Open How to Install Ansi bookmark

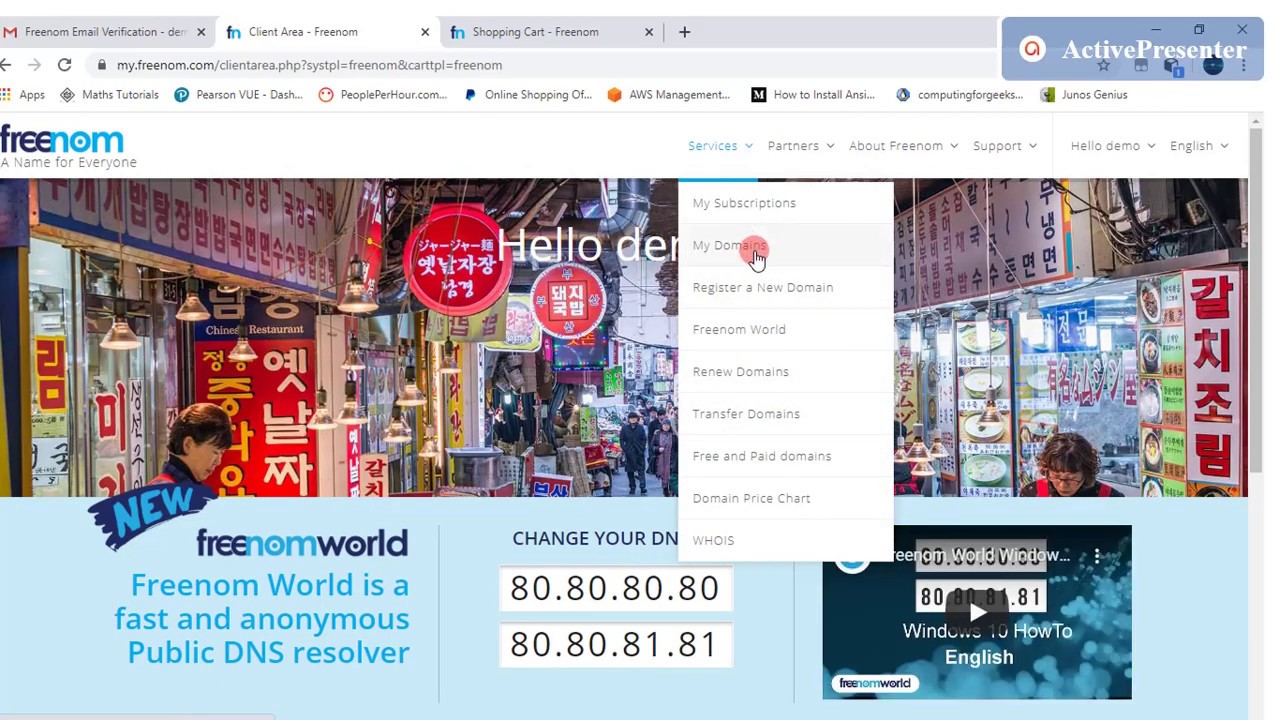click(812, 95)
